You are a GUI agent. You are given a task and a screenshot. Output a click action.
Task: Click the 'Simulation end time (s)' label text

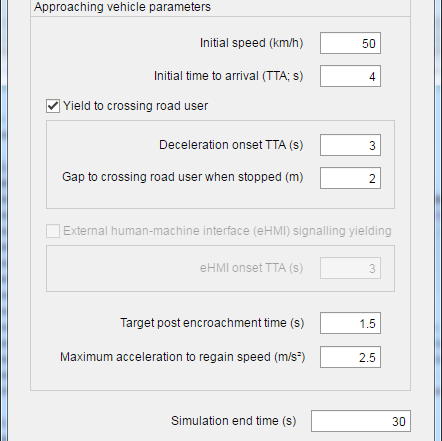pyautogui.click(x=233, y=421)
